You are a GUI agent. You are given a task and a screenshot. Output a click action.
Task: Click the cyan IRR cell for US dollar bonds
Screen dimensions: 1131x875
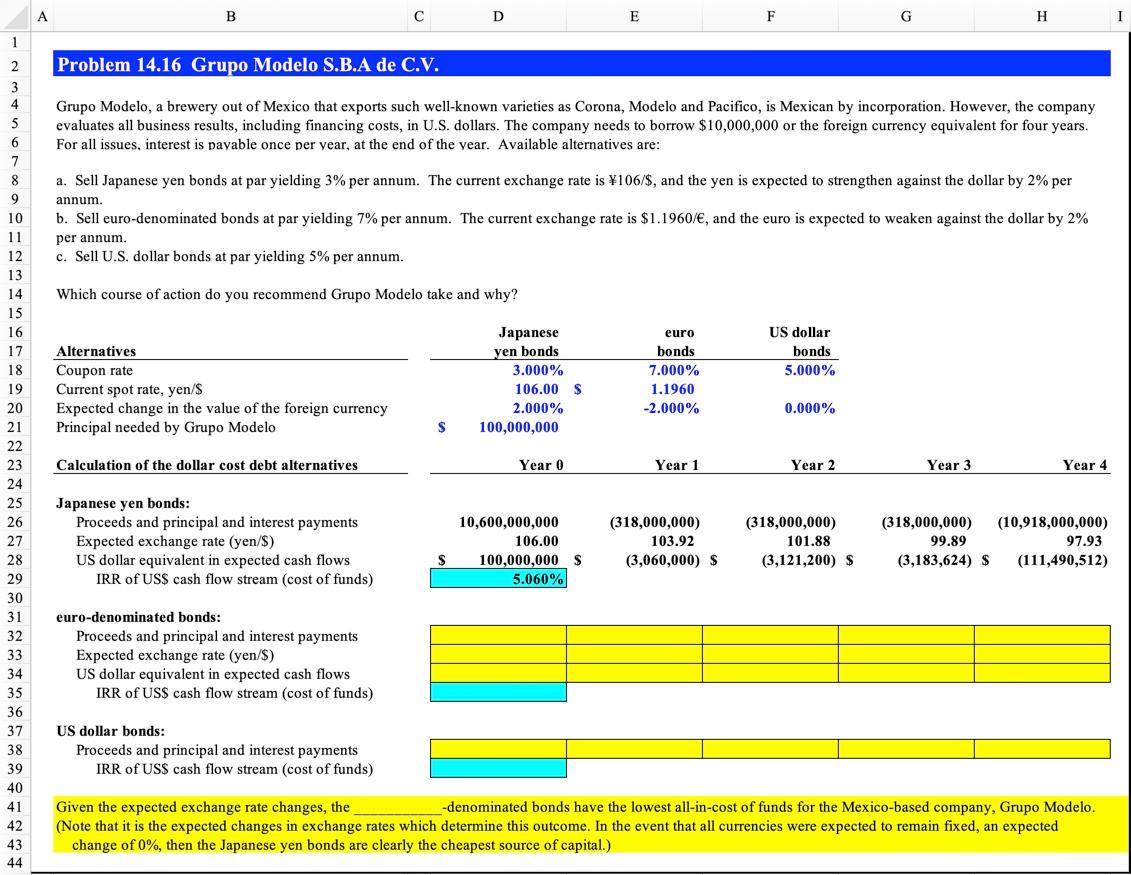(498, 769)
